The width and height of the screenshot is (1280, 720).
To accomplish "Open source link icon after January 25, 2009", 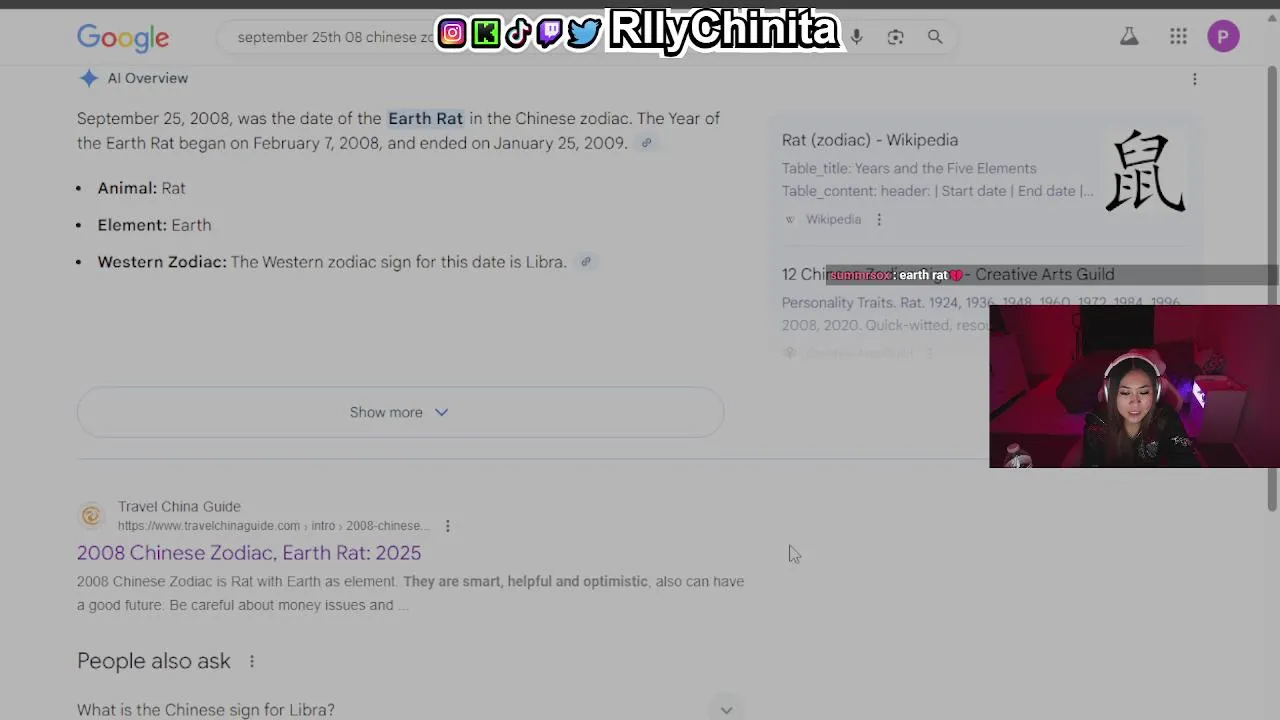I will (646, 143).
